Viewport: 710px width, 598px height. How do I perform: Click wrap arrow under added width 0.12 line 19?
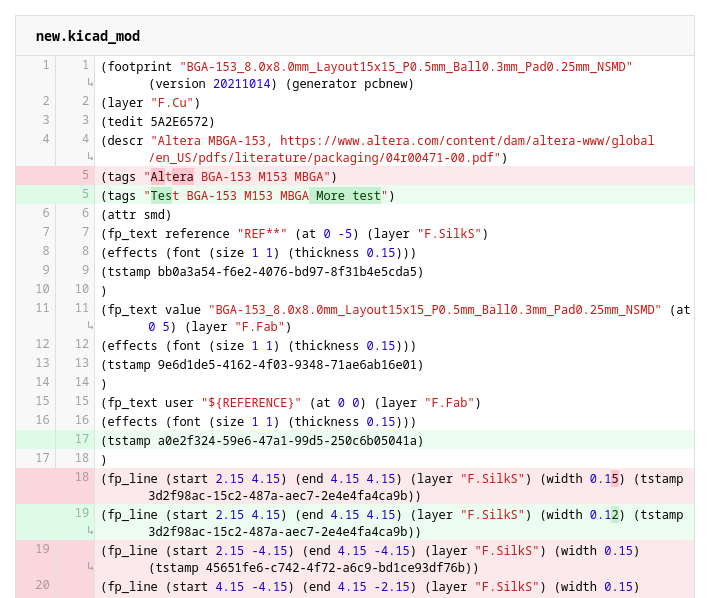[x=88, y=532]
